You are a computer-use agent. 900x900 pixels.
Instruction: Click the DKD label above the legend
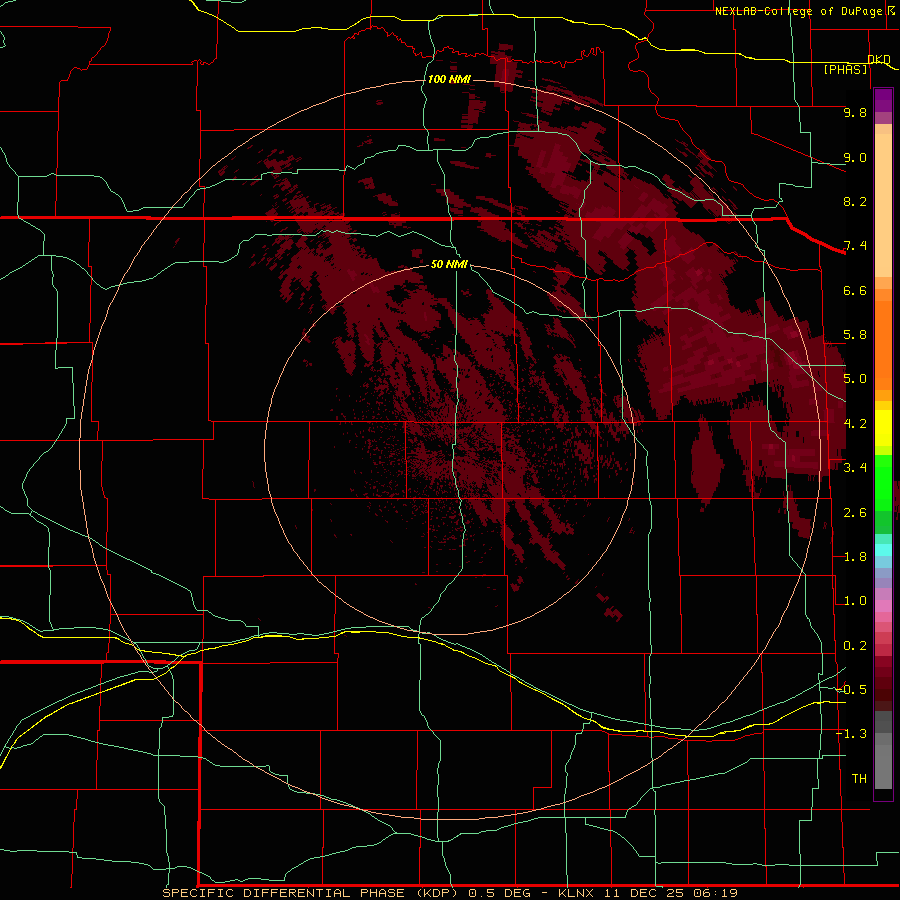coord(879,59)
